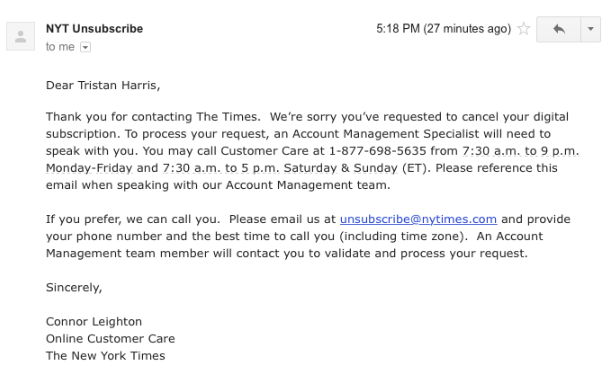The width and height of the screenshot is (609, 373).
Task: Star this NYT Unsubscribe email
Action: [x=524, y=29]
